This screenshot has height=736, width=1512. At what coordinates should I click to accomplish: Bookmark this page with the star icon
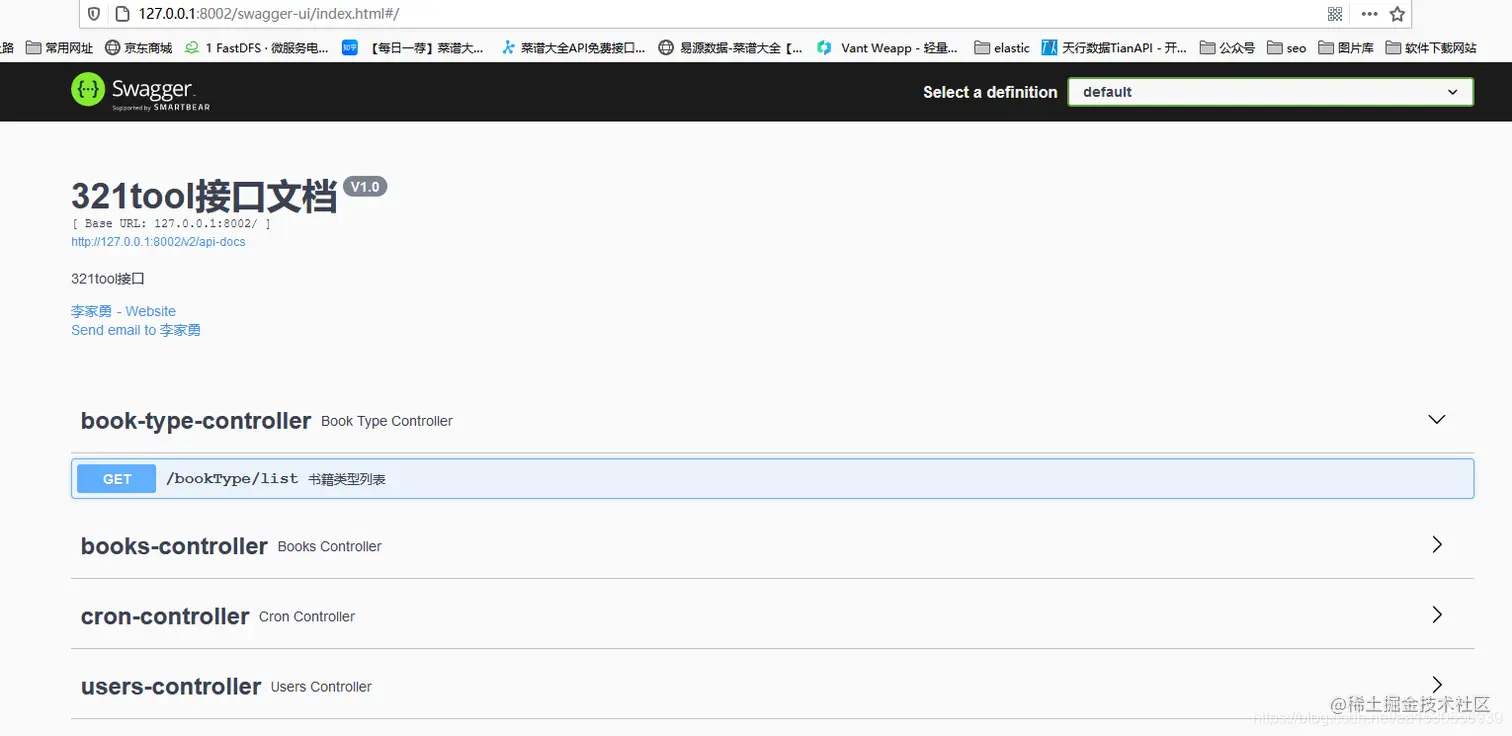coord(1398,14)
